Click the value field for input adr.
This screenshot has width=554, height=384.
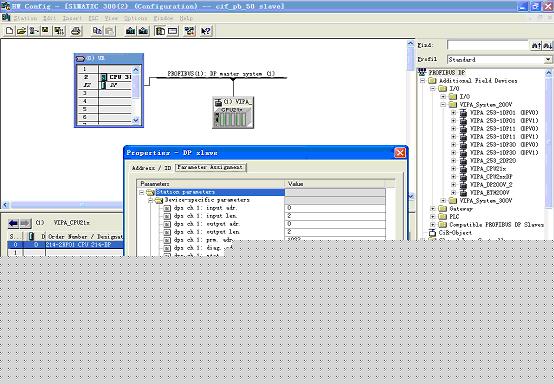tap(335, 208)
